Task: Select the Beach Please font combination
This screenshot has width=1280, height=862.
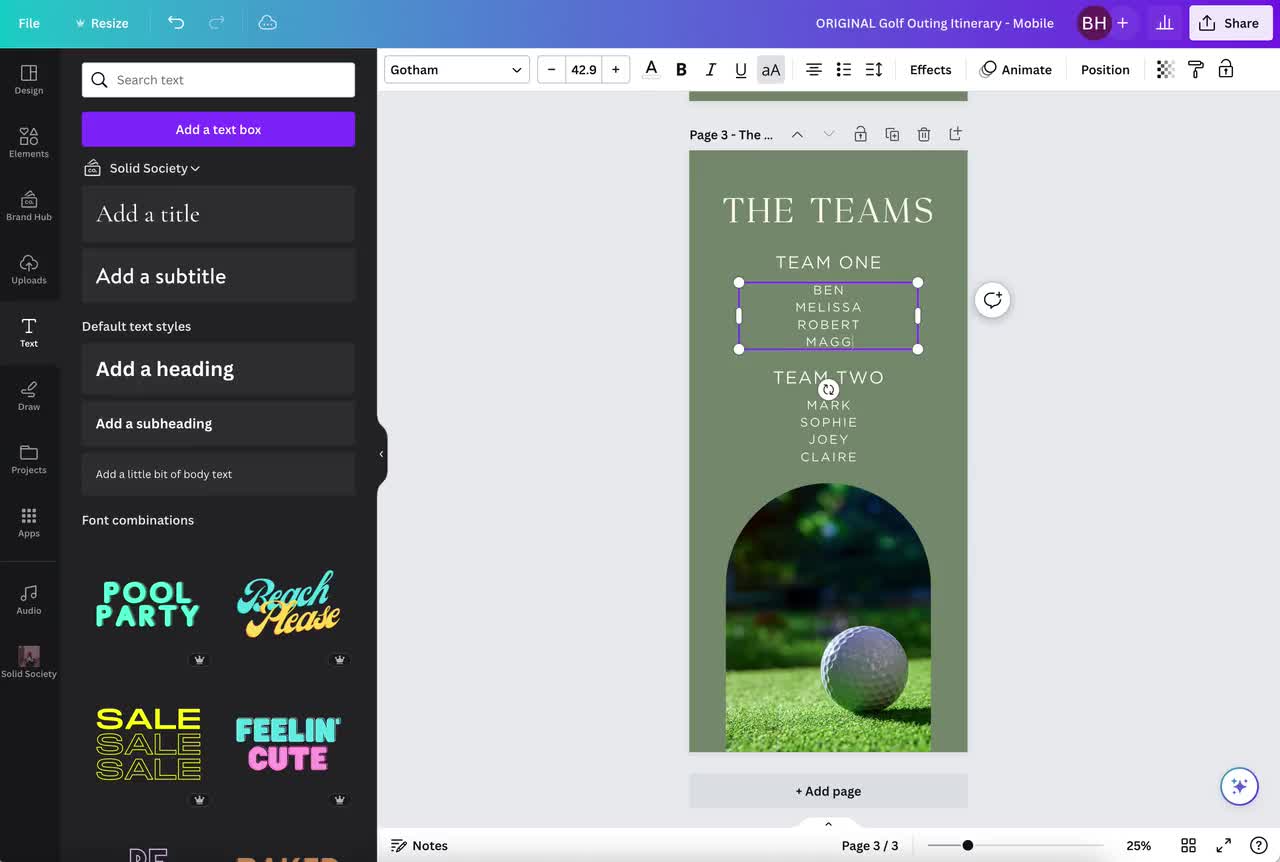Action: click(288, 604)
